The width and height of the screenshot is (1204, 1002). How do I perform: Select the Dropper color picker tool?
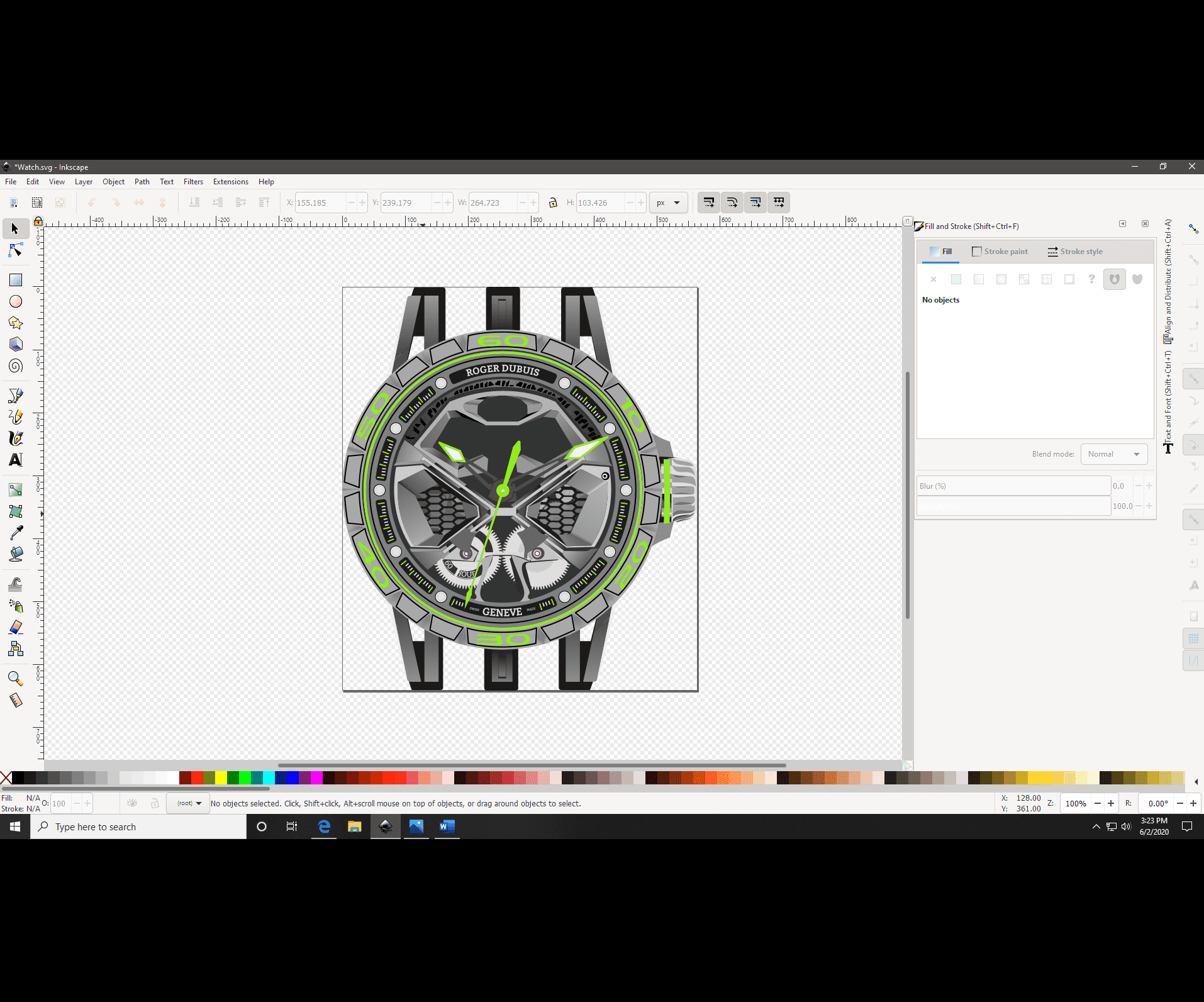pos(16,532)
